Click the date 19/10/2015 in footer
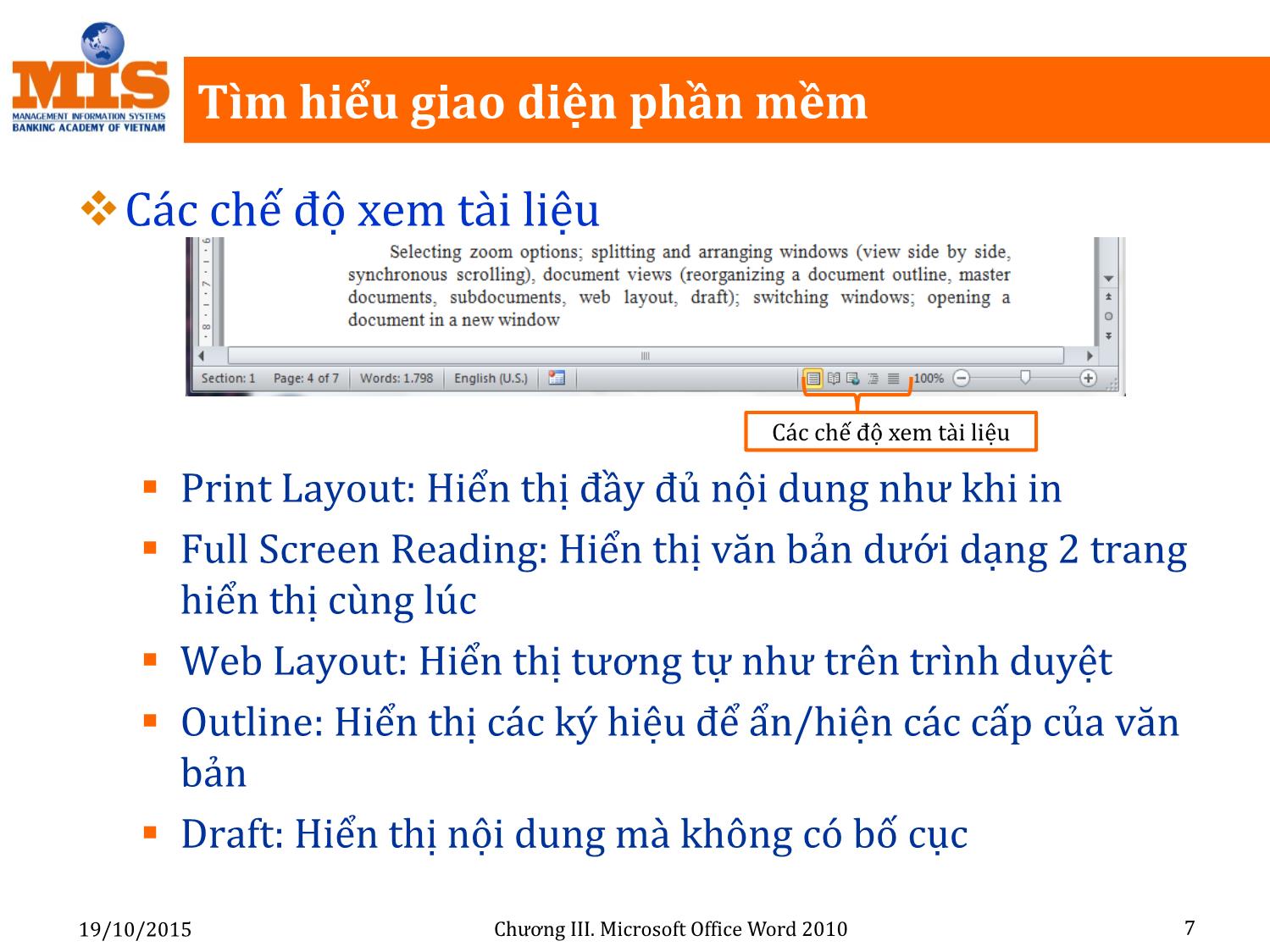Screen dimensions: 1270x952 click(136, 930)
